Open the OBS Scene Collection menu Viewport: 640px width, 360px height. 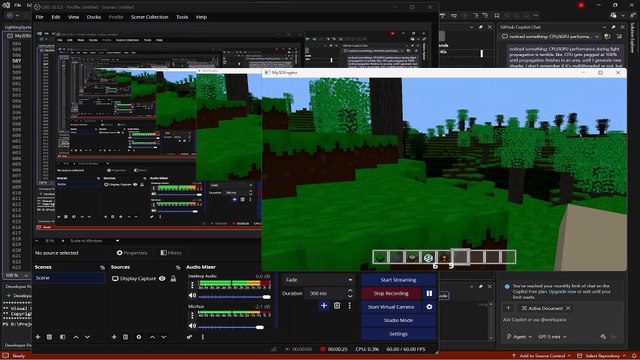[149, 17]
